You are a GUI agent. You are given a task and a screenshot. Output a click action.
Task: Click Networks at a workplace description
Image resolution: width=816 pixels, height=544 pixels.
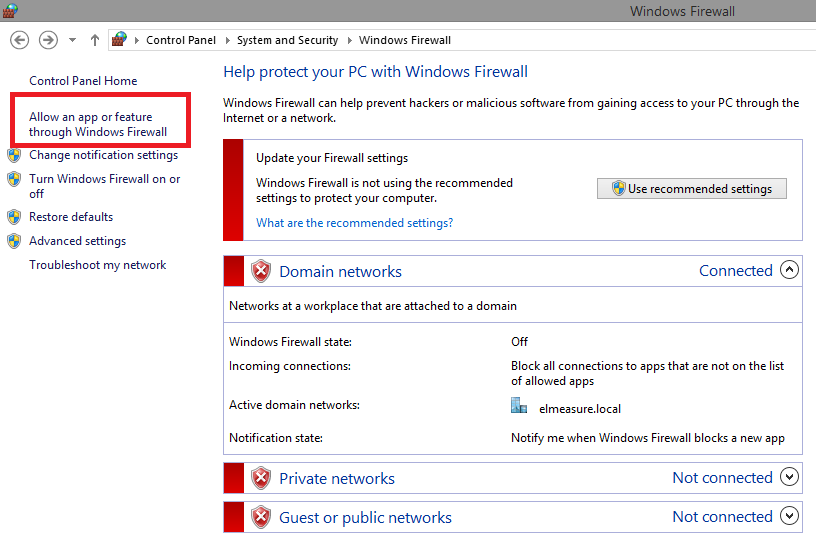373,306
